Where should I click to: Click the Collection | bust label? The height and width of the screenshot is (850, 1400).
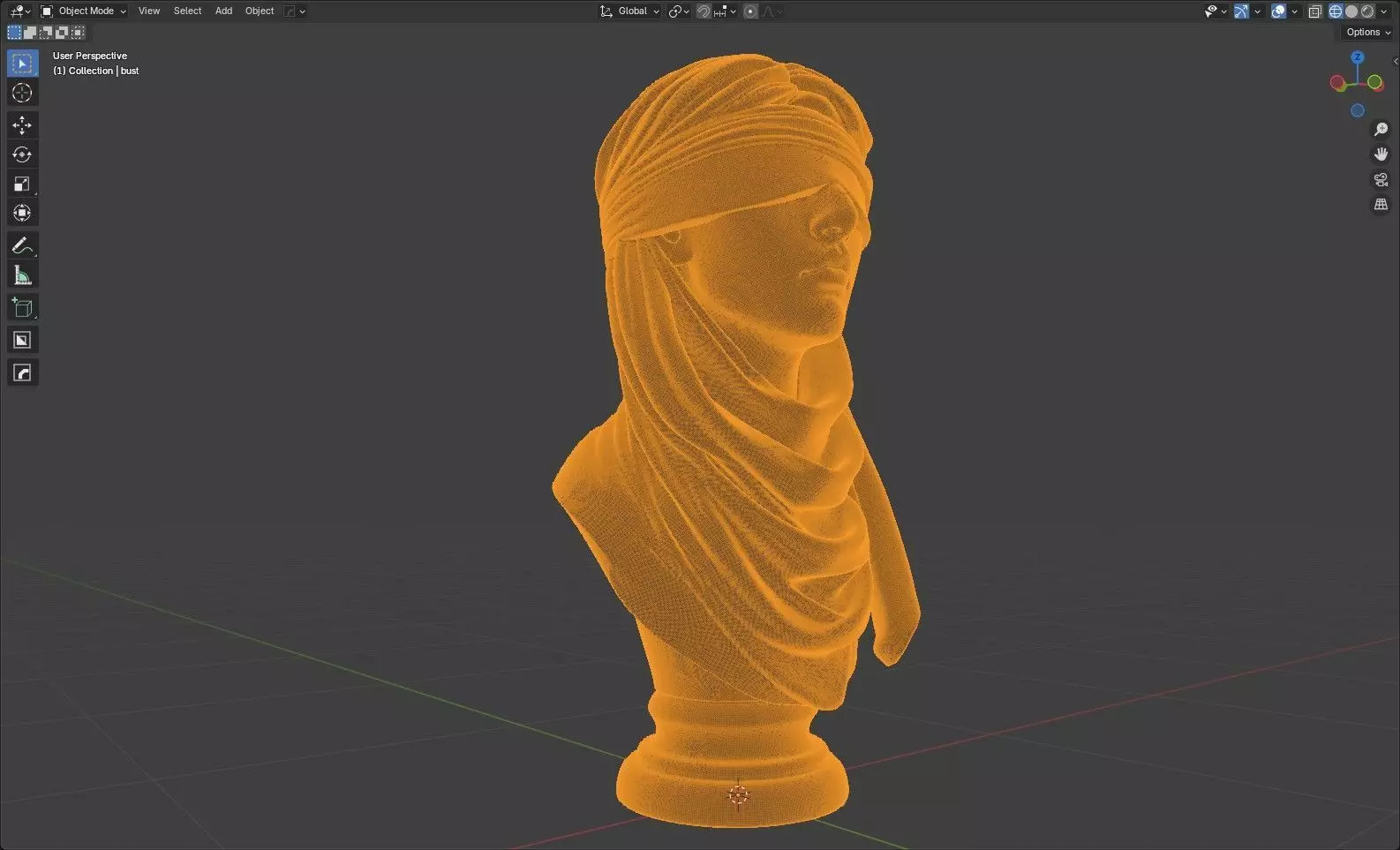(x=95, y=71)
